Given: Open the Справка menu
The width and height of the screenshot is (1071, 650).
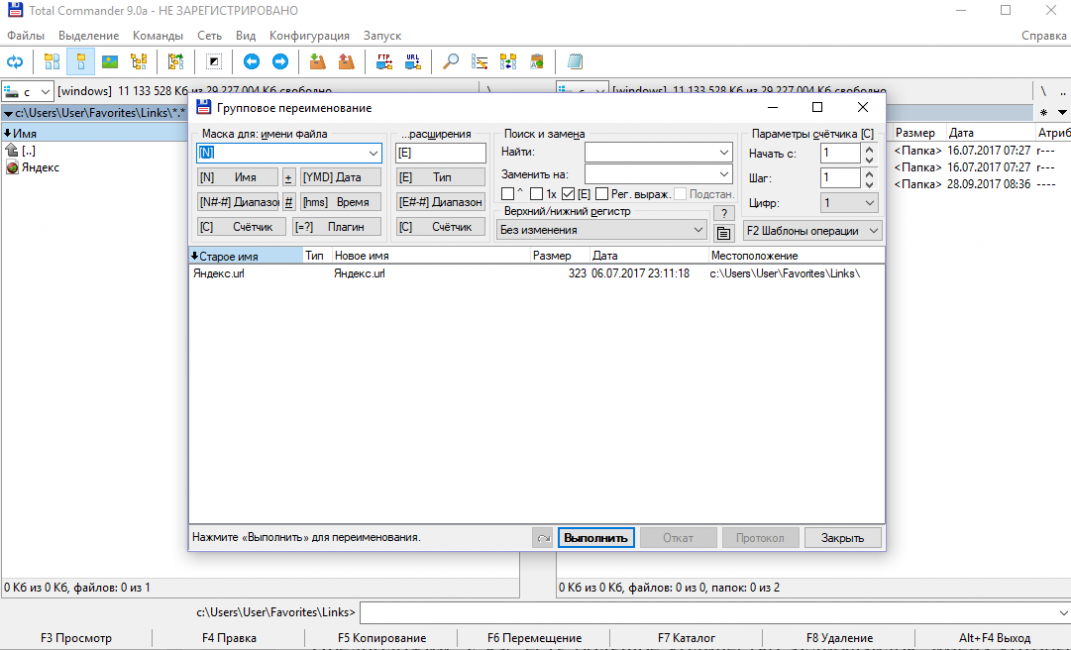Looking at the screenshot, I should click(x=1044, y=36).
